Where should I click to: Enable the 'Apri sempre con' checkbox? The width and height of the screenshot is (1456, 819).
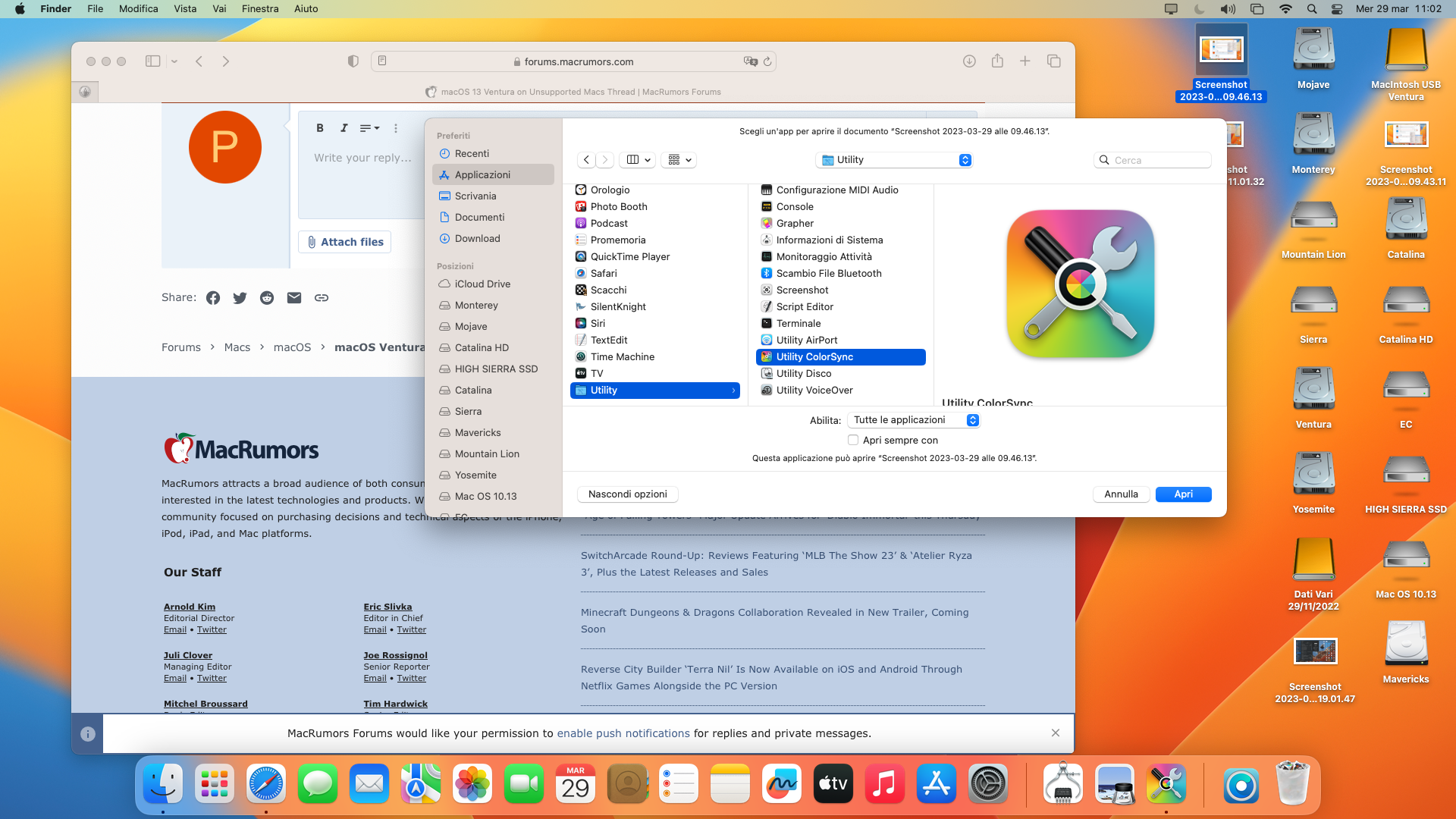(853, 440)
